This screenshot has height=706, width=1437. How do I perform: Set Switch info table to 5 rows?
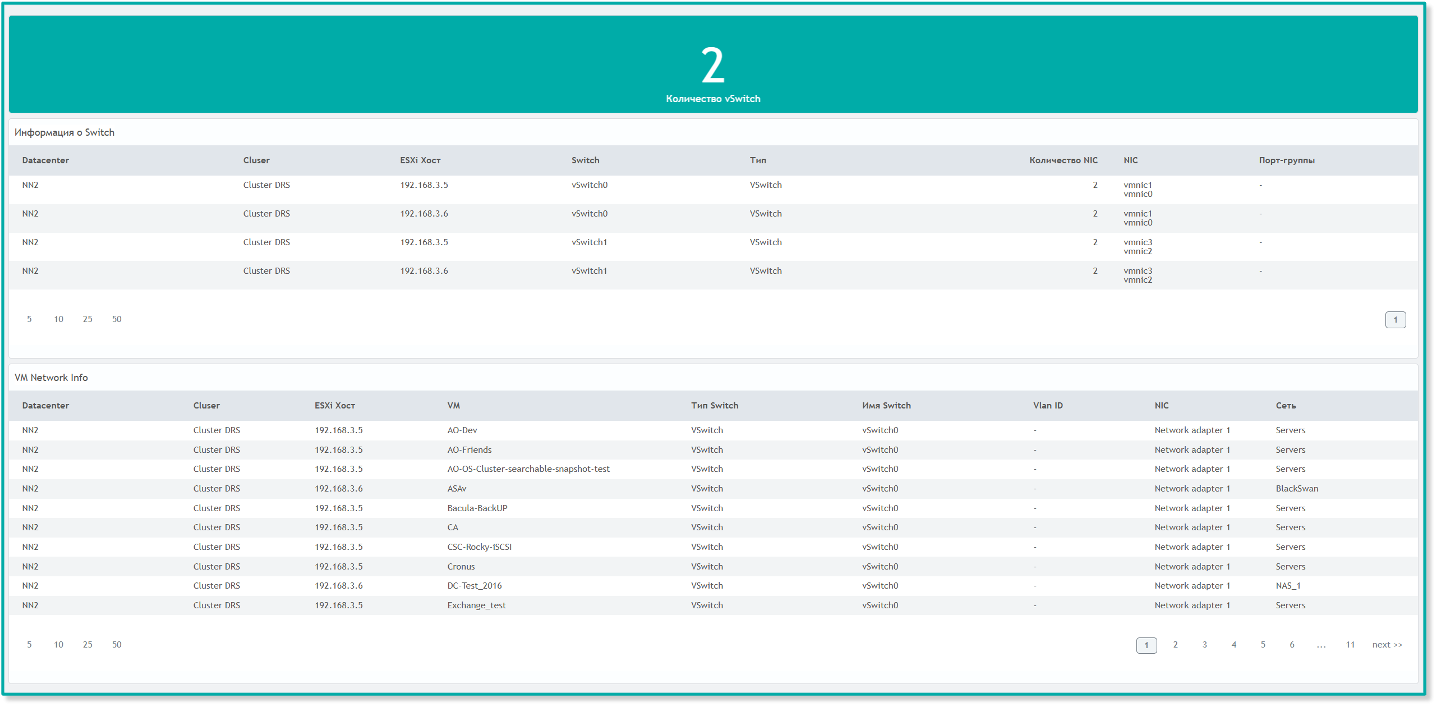[x=29, y=319]
